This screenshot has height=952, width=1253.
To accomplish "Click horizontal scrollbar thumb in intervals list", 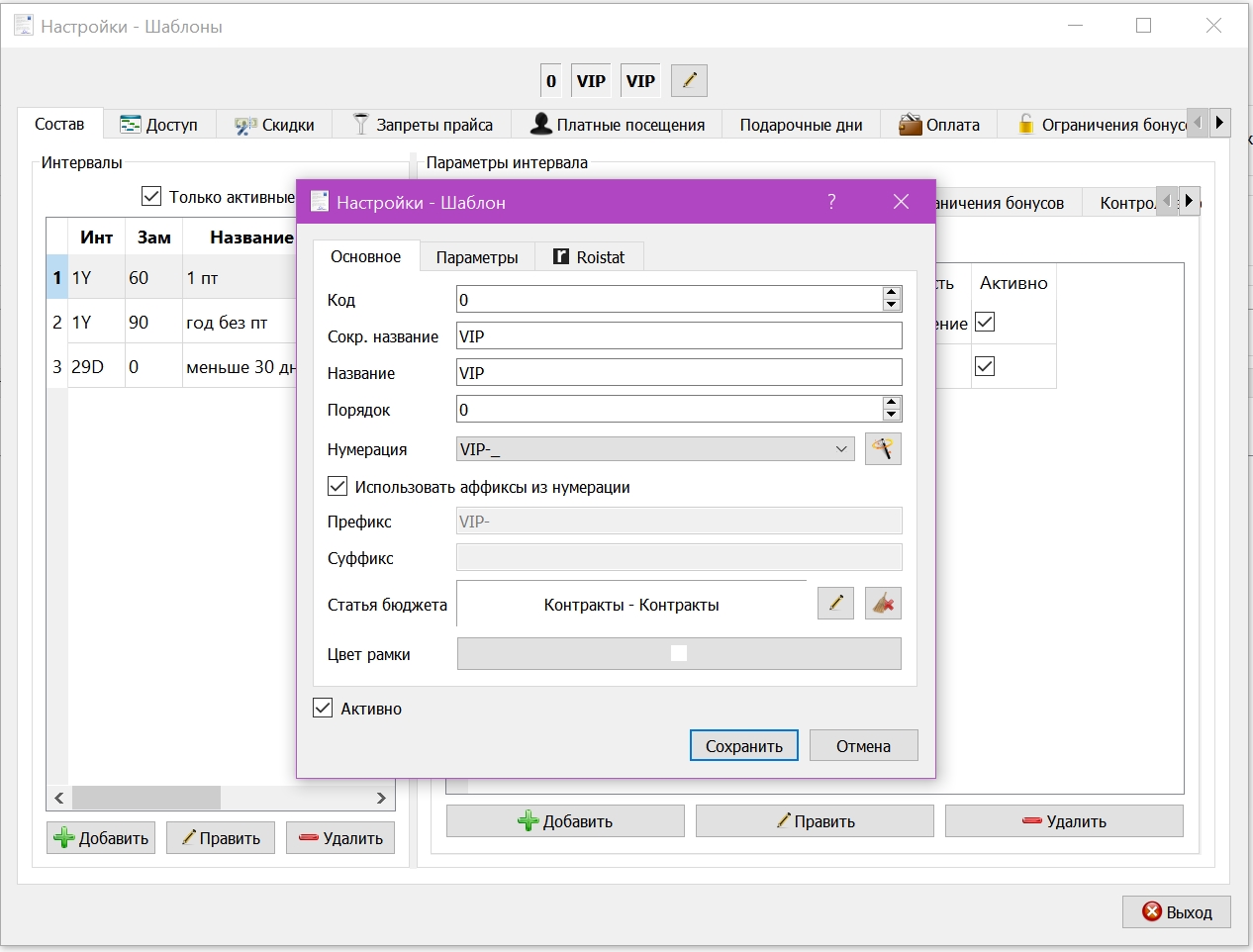I will 146,798.
